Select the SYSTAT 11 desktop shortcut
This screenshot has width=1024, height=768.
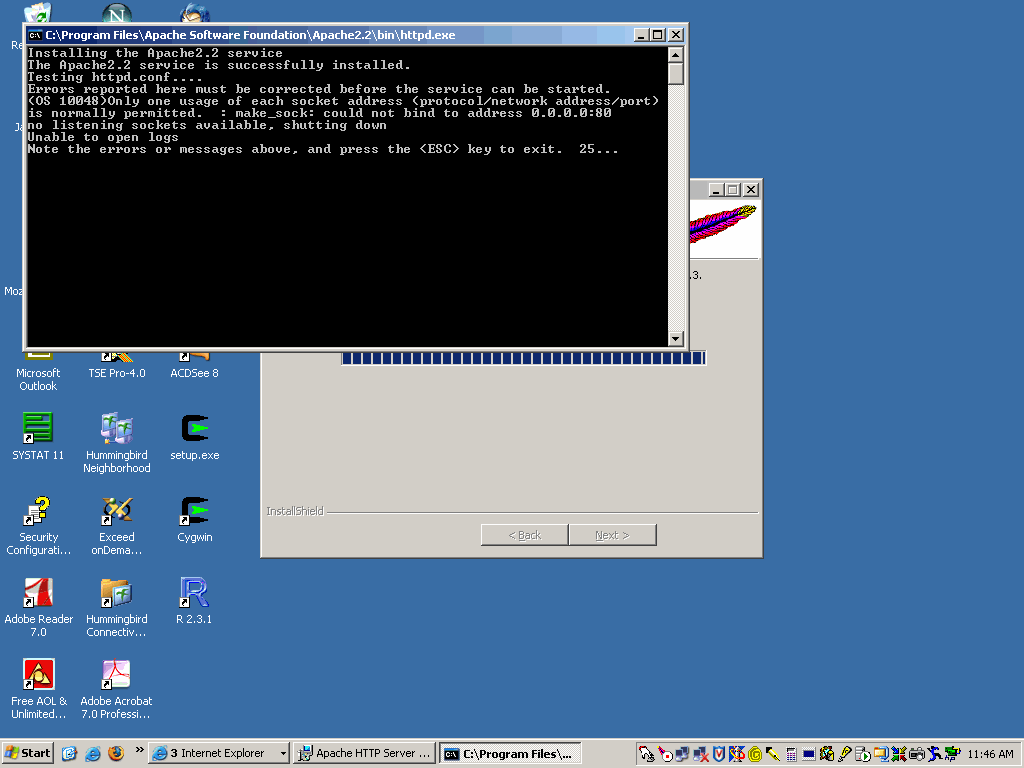tap(38, 436)
